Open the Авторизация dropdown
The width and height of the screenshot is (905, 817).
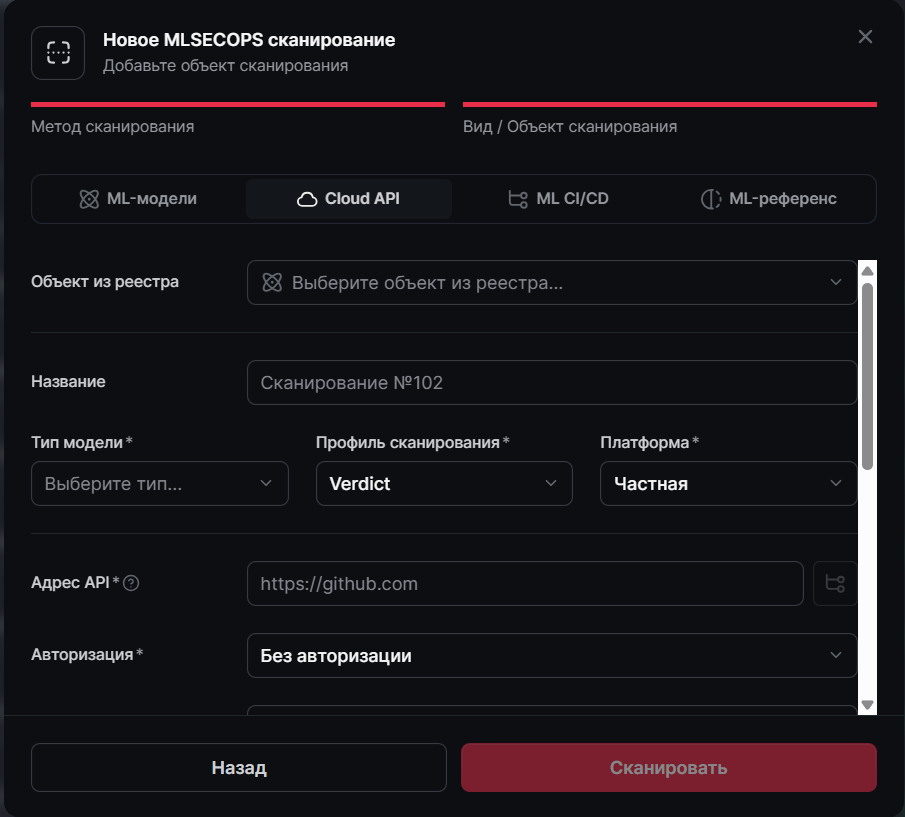click(552, 655)
